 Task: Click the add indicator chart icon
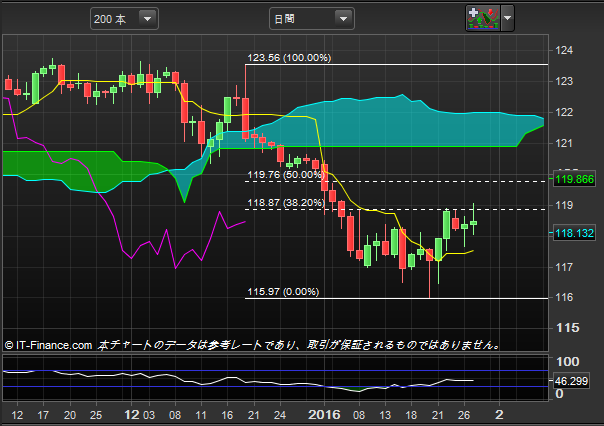click(483, 18)
